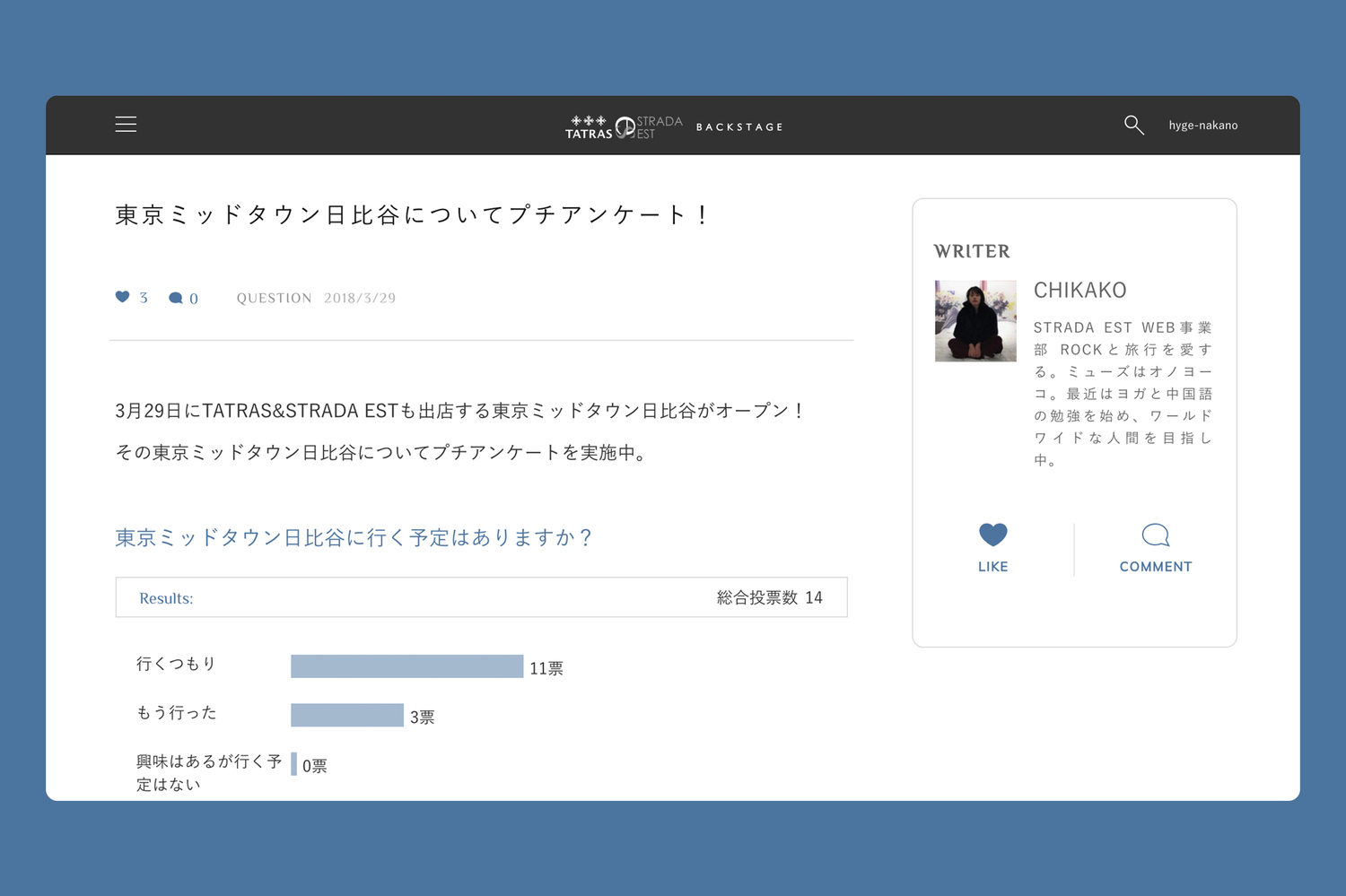Click the 3票 result bar
The image size is (1346, 896).
(347, 715)
